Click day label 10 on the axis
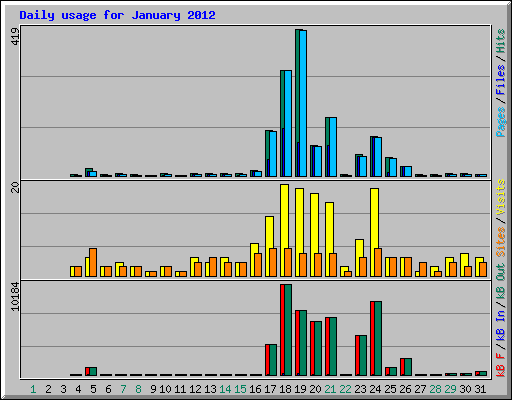This screenshot has height=400, width=512. pos(165,389)
